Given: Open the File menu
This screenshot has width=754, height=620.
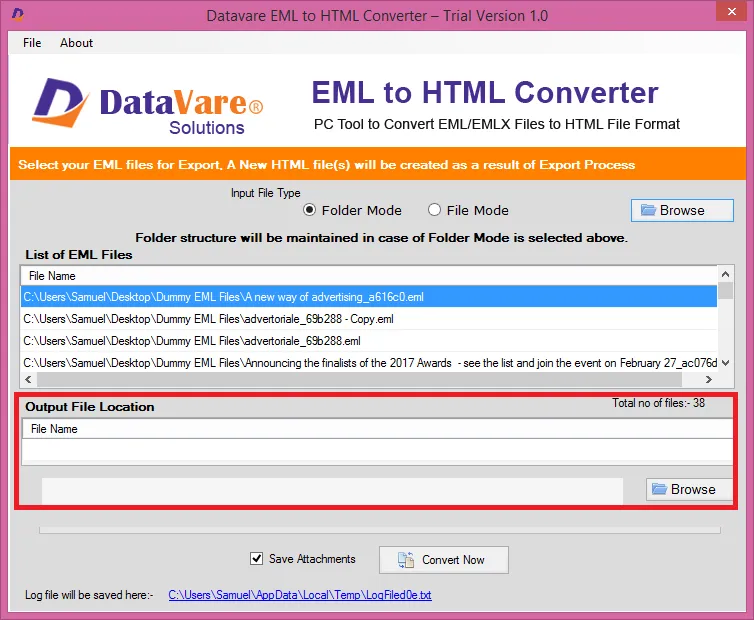Looking at the screenshot, I should click(32, 43).
